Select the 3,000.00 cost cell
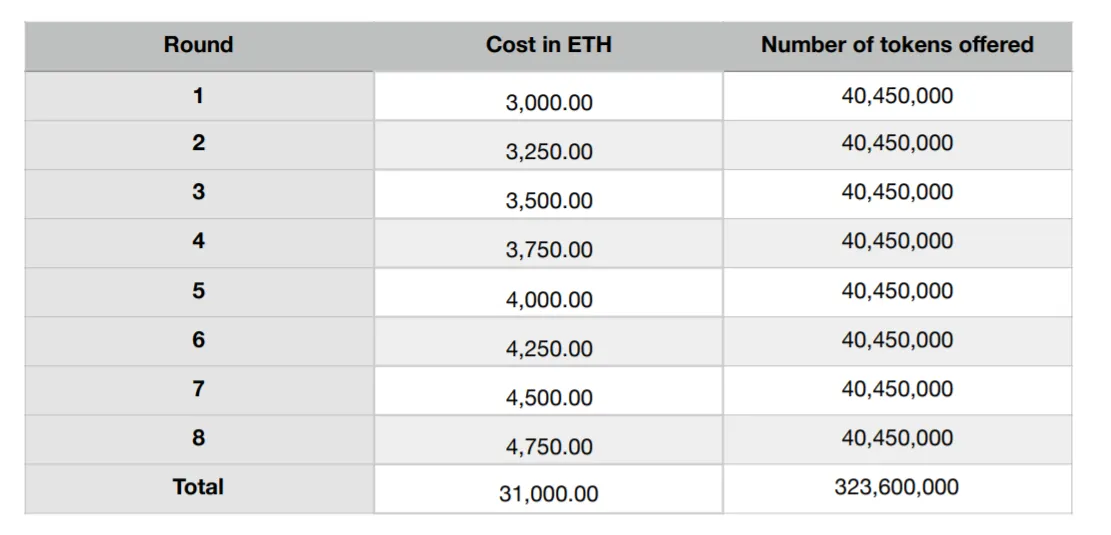This screenshot has width=1111, height=535. click(548, 96)
